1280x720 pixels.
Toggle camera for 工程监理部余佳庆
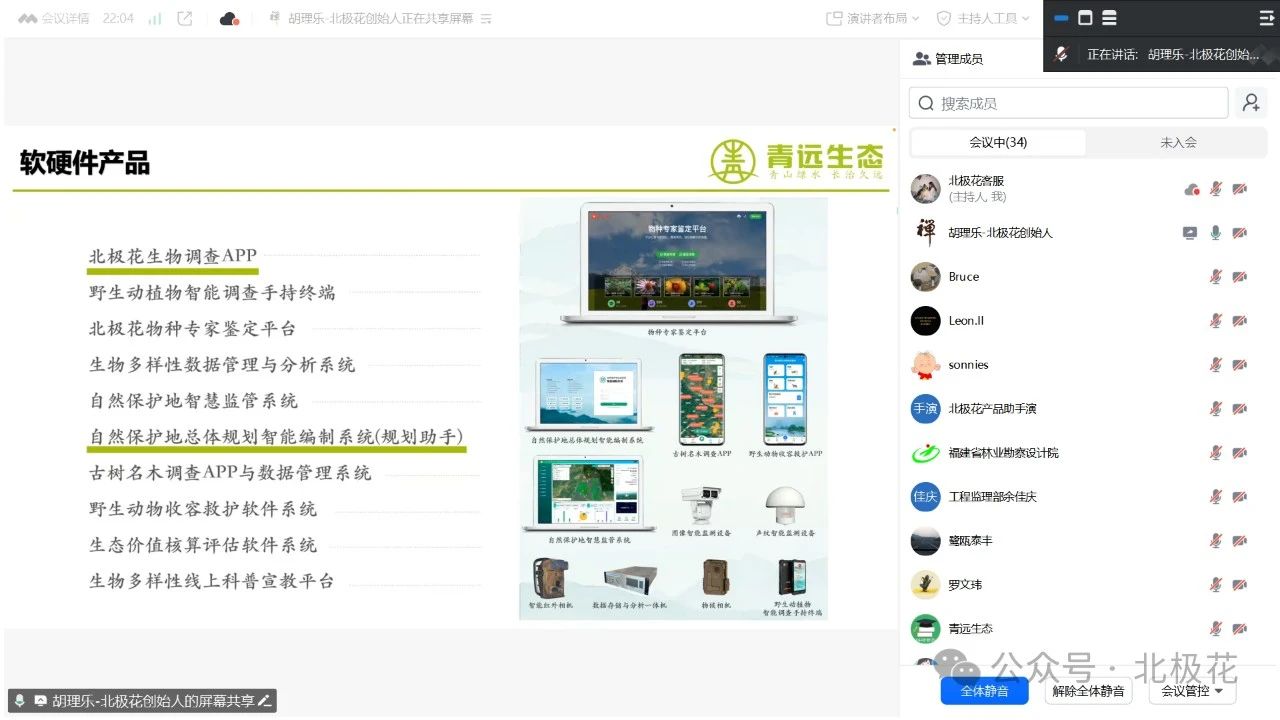click(1240, 497)
